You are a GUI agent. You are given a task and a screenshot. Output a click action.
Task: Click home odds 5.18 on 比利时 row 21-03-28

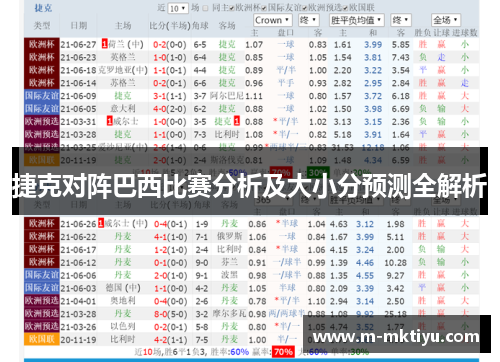click(x=343, y=135)
